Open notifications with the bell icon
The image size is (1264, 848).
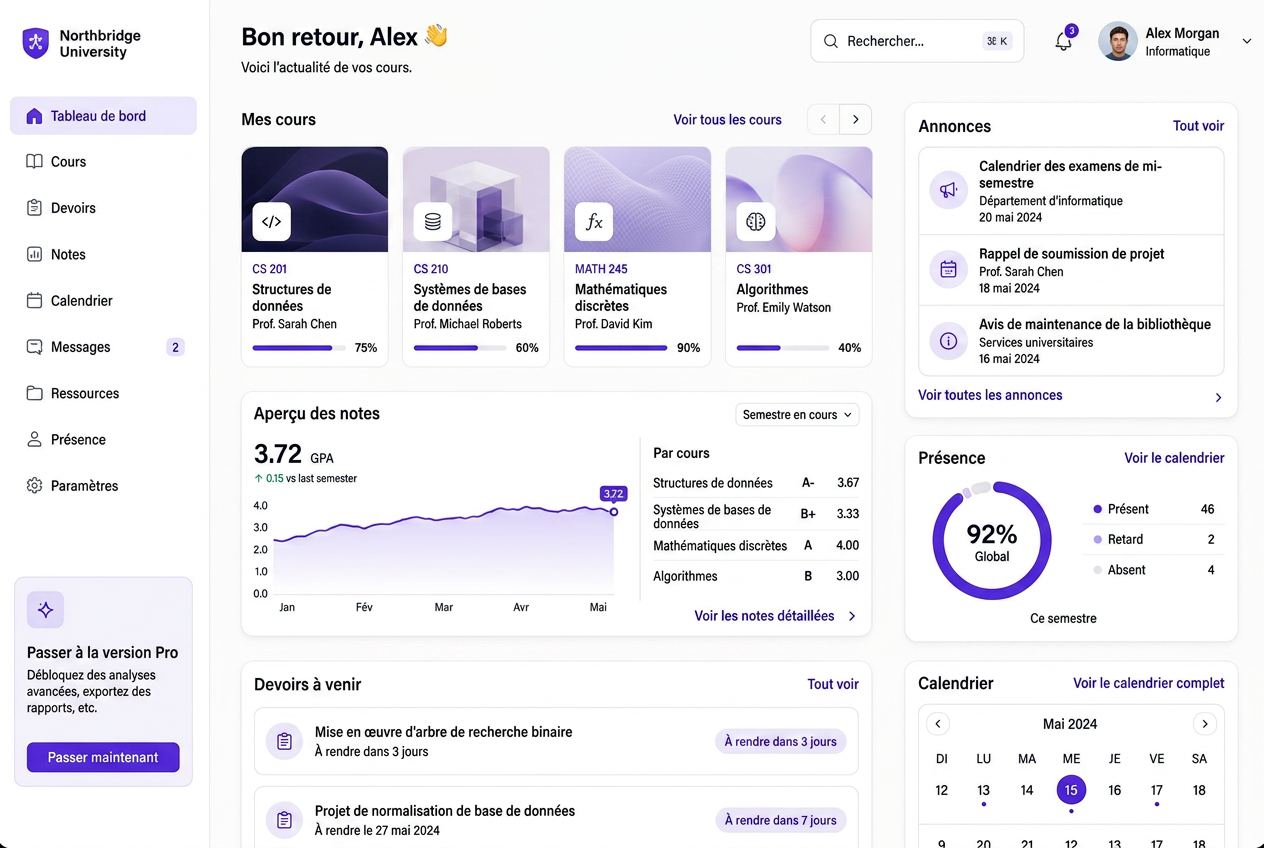pos(1064,42)
